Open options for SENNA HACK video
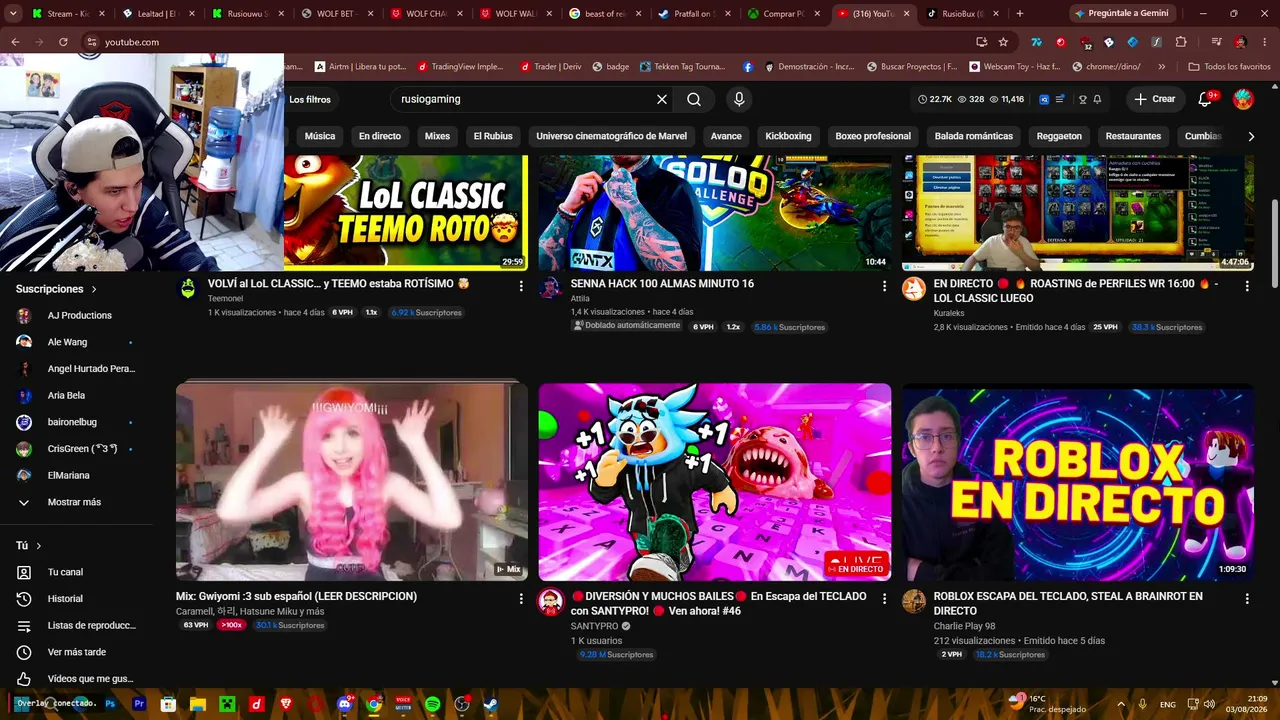The width and height of the screenshot is (1280, 720). [x=884, y=286]
